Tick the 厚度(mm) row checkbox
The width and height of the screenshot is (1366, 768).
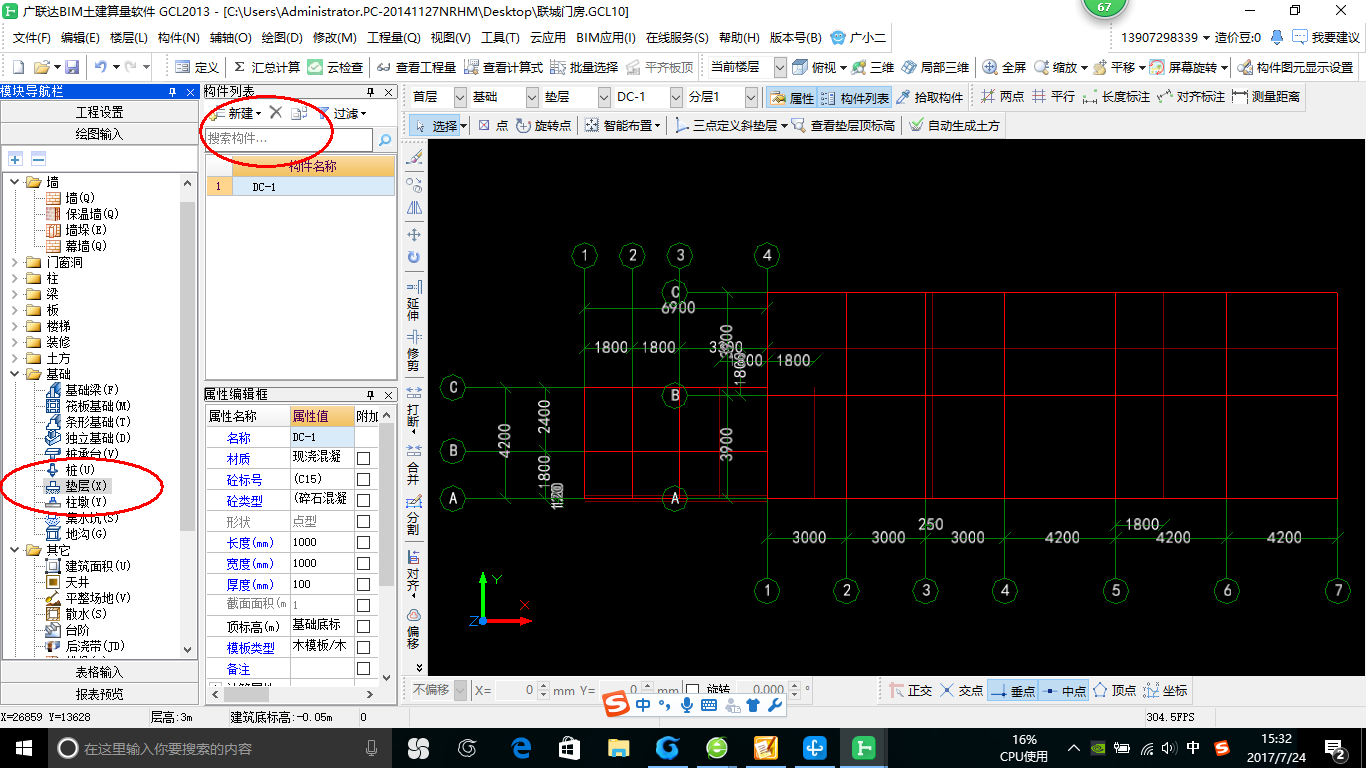click(364, 584)
